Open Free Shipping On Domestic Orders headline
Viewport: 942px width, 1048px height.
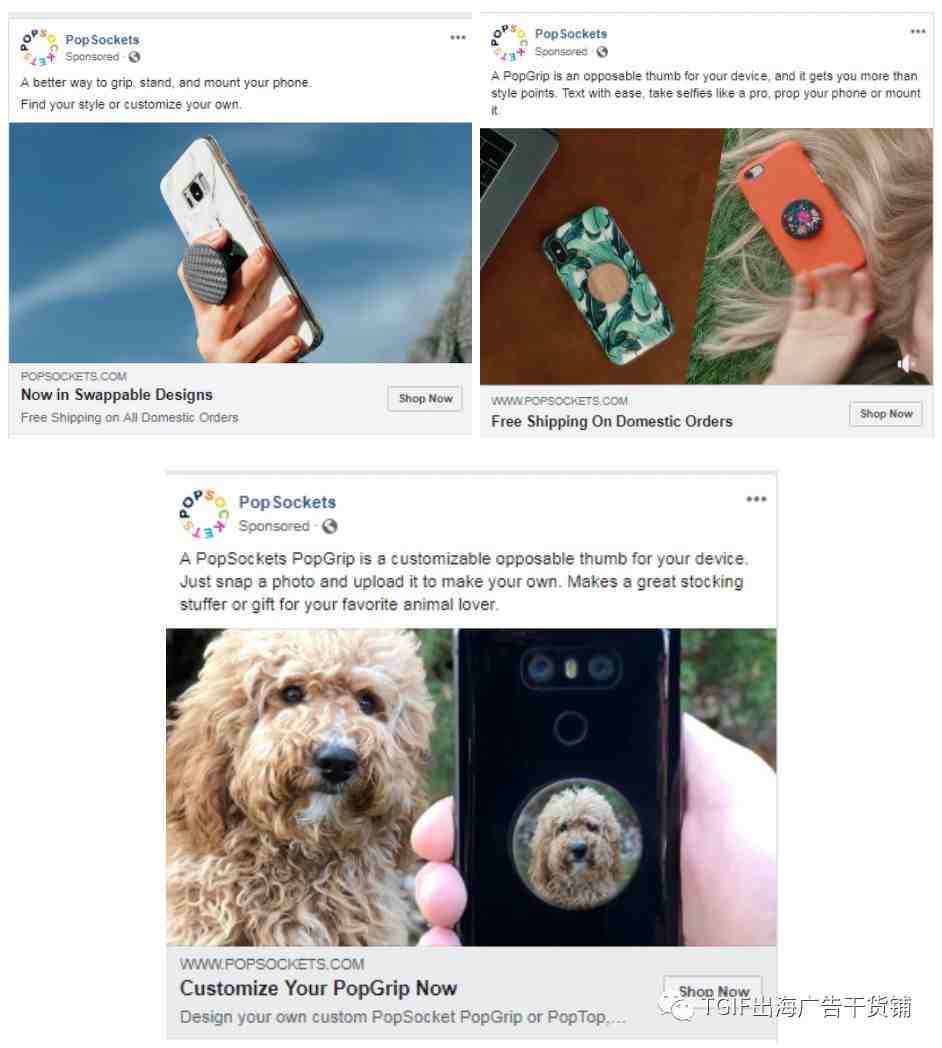[x=612, y=422]
